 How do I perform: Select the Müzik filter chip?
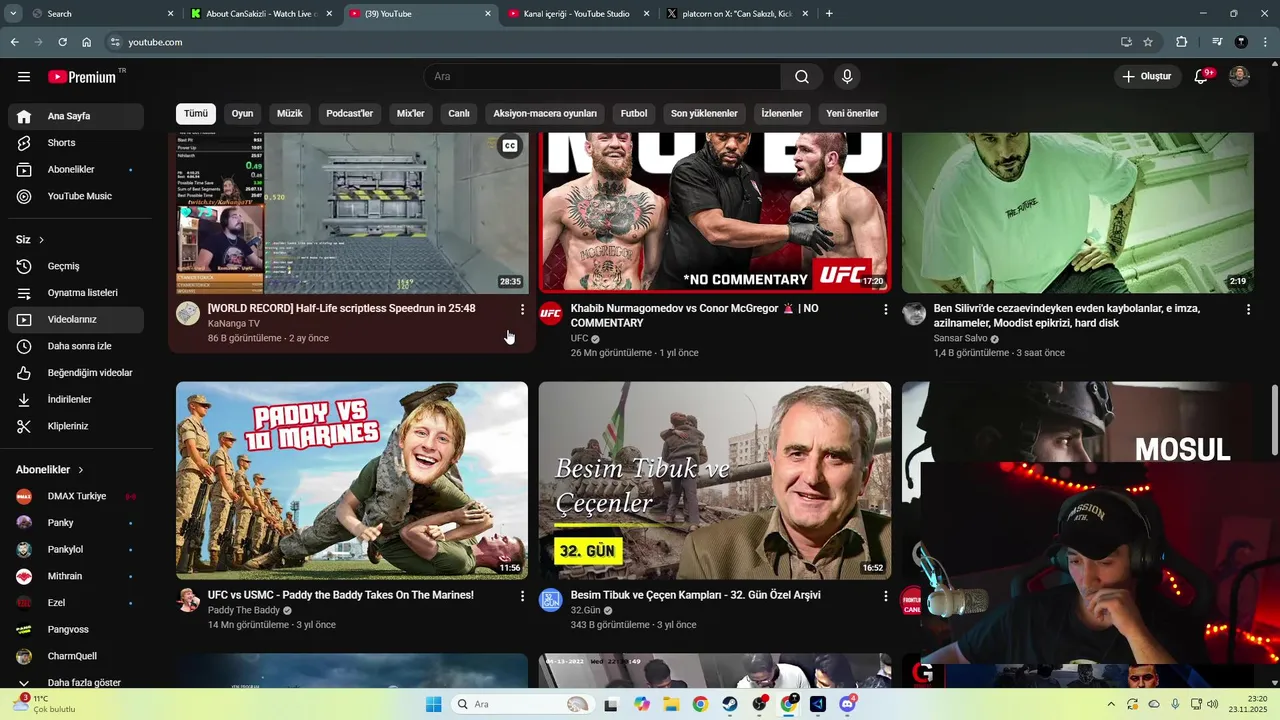(x=290, y=113)
